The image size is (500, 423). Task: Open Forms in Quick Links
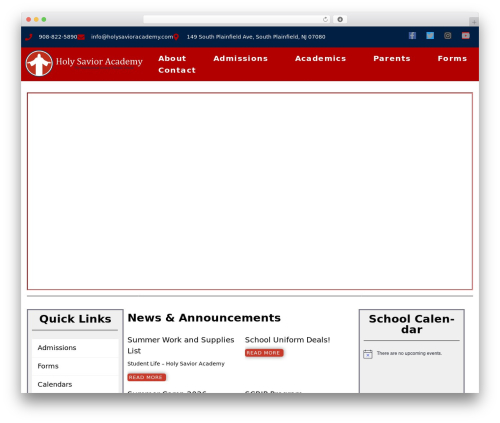coord(75,366)
